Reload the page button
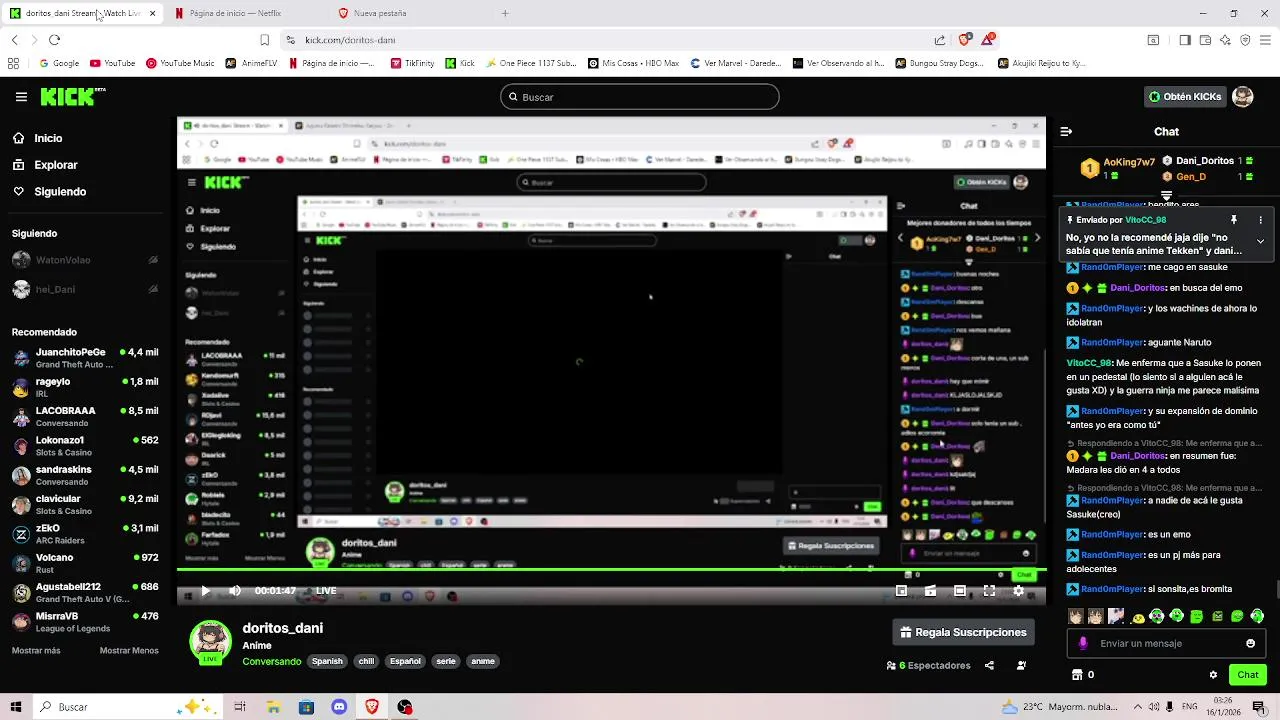 pyautogui.click(x=54, y=40)
